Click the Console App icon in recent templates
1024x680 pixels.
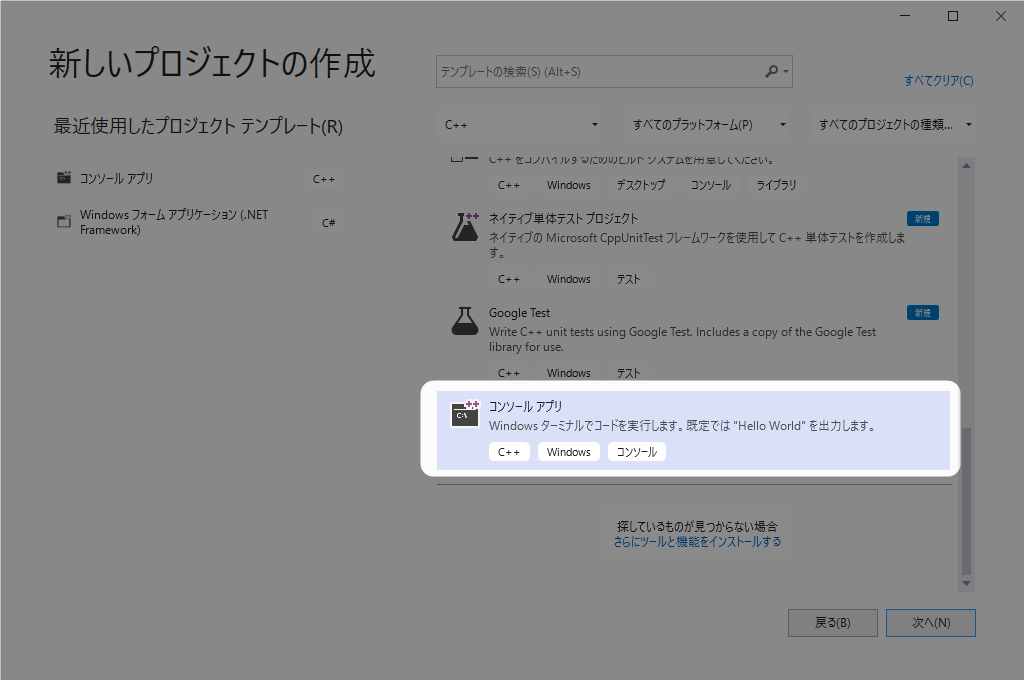coord(64,178)
